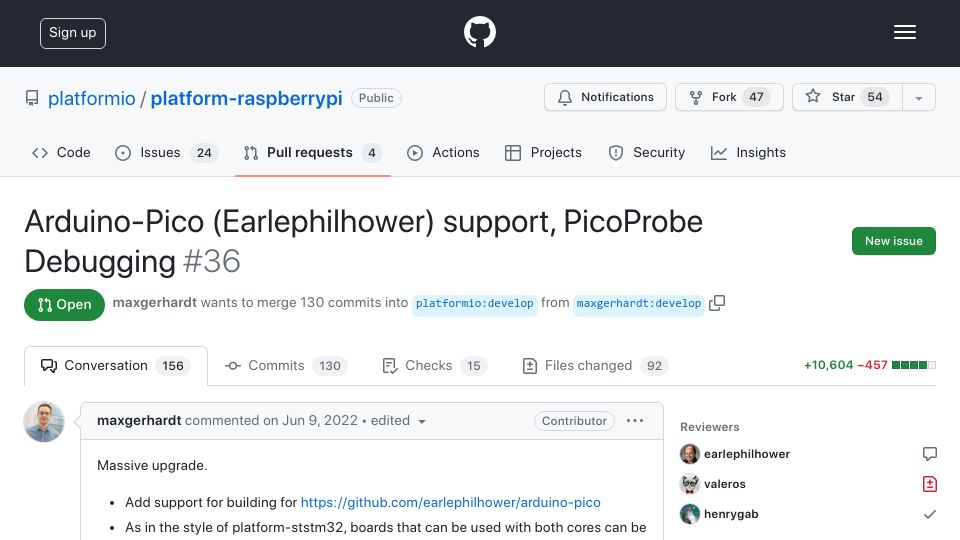Click the New issue button
This screenshot has width=960, height=540.
(x=893, y=241)
